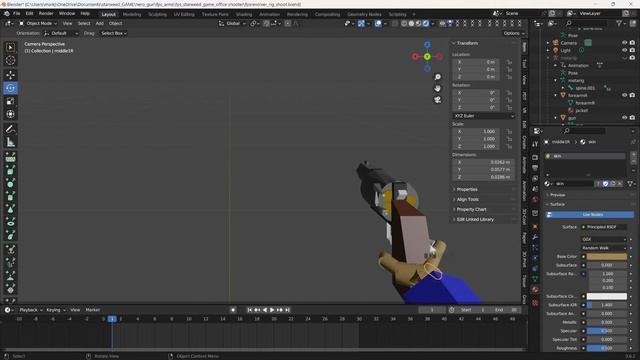Click the blue Z axis gizmo ball
This screenshot has height=360, width=640.
pyautogui.click(x=427, y=44)
